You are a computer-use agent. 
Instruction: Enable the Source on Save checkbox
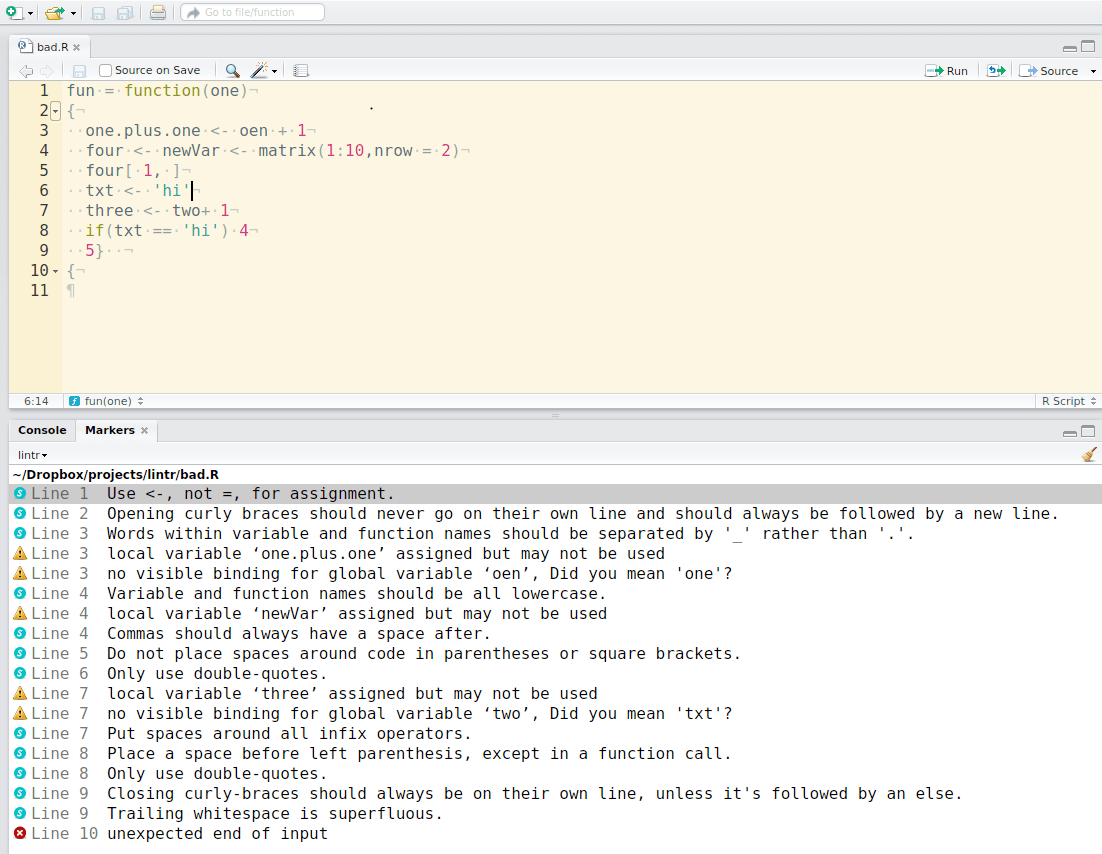pos(104,70)
